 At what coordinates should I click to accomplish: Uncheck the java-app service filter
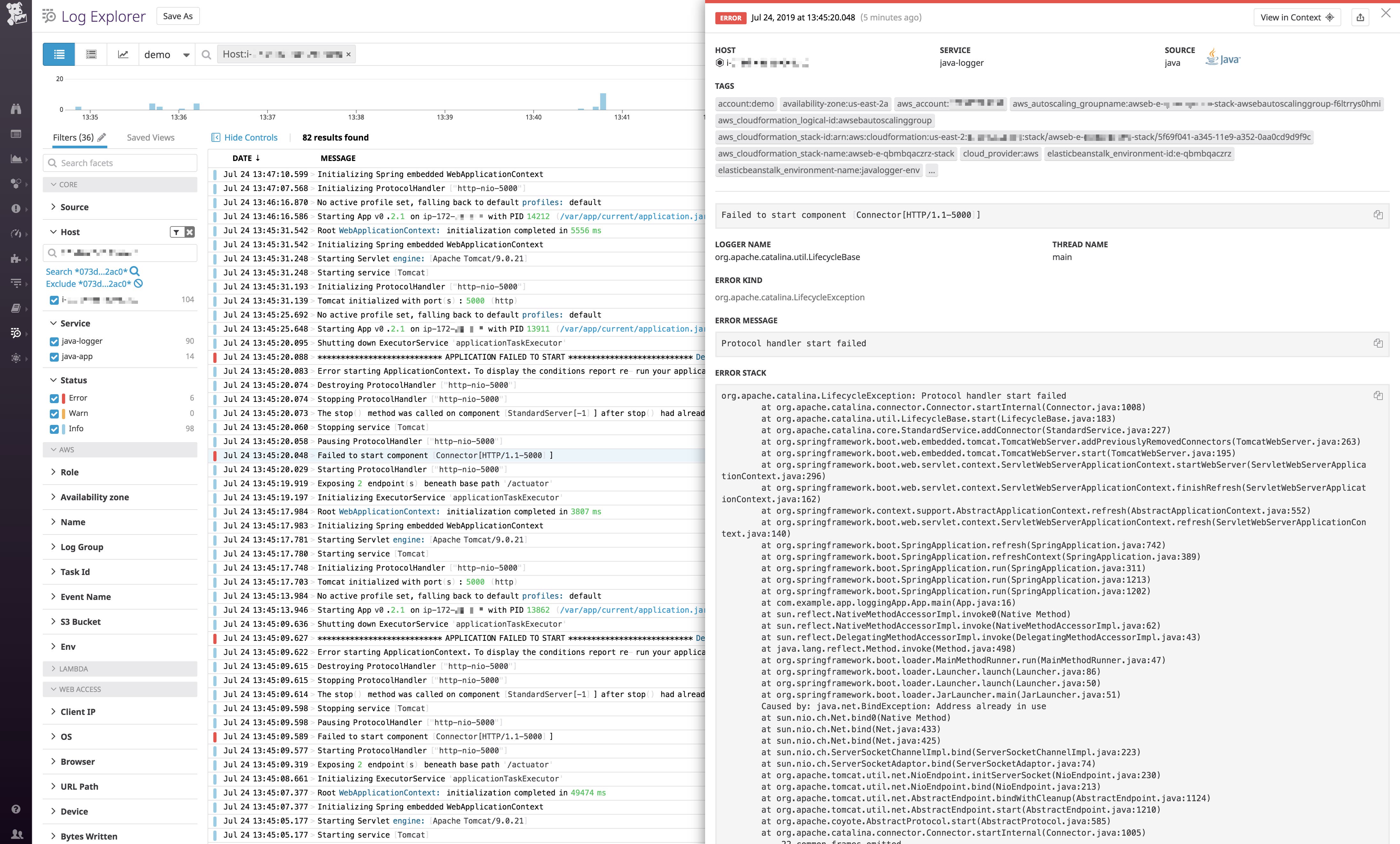point(54,357)
